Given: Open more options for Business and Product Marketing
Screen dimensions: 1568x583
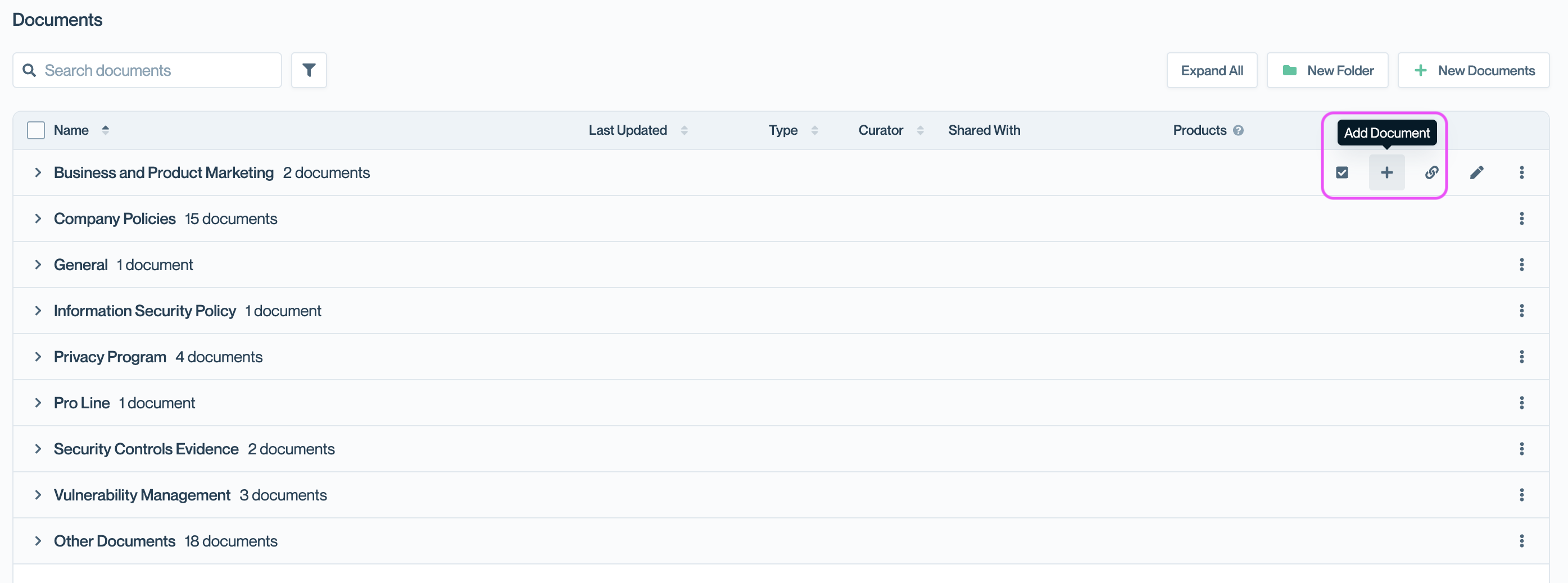Looking at the screenshot, I should (1521, 172).
